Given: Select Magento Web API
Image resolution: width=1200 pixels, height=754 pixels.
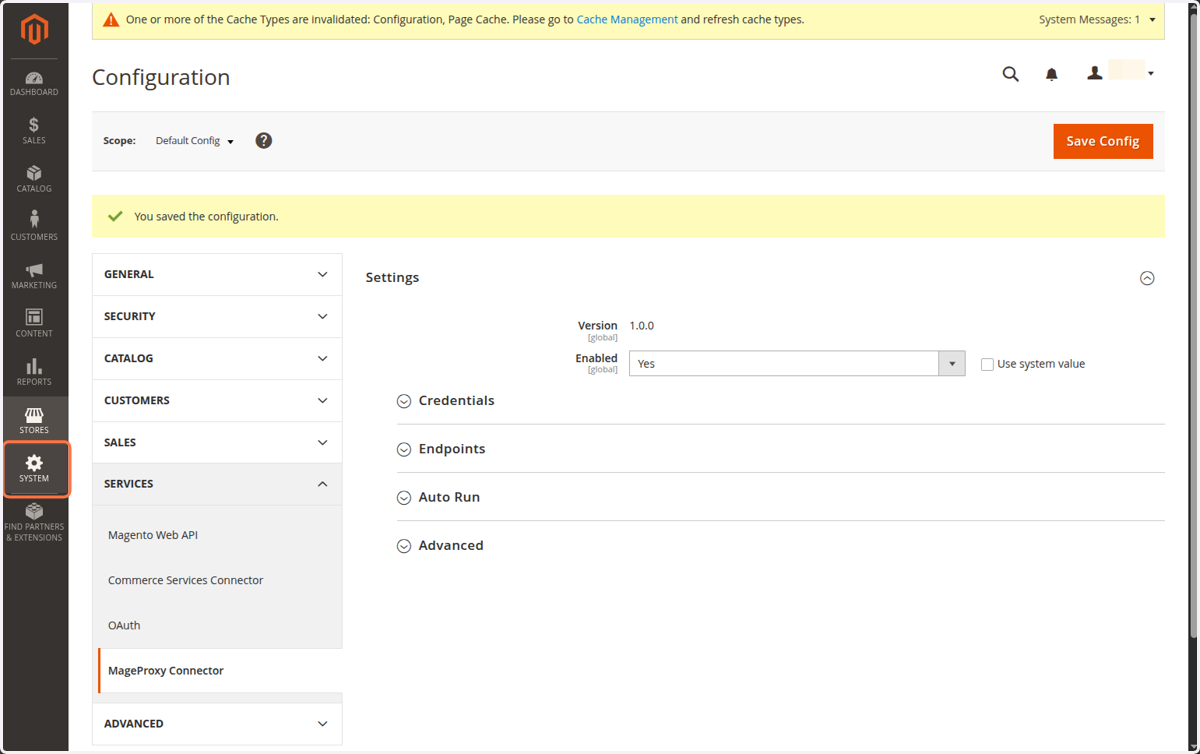Looking at the screenshot, I should [153, 535].
